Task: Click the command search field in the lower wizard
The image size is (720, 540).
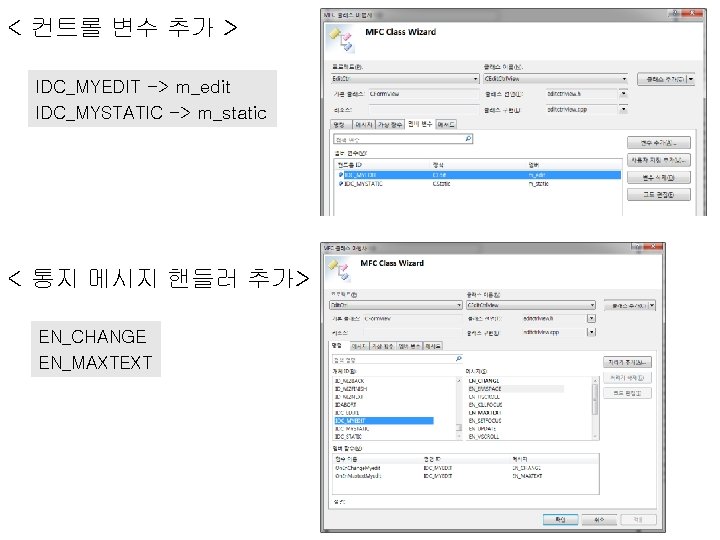Action: point(397,359)
